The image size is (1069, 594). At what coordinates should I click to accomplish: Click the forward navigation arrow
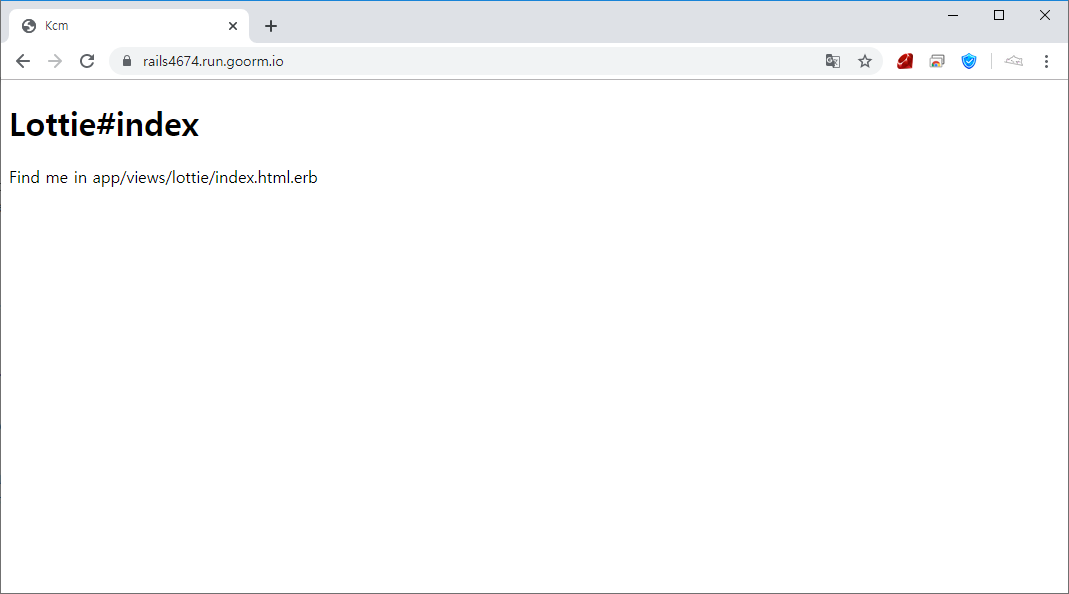pyautogui.click(x=55, y=61)
